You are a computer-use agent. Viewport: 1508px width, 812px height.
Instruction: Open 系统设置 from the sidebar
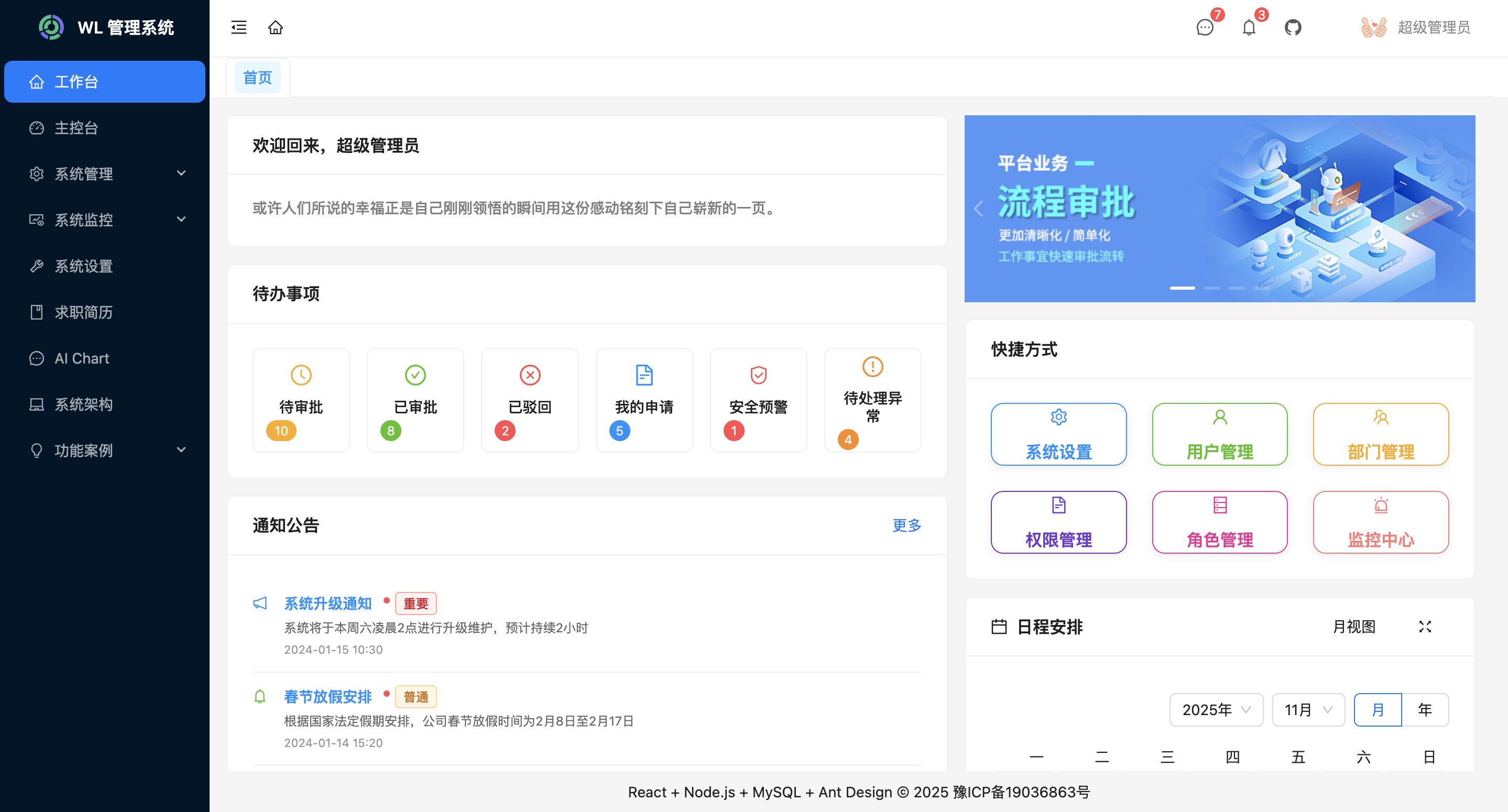coord(83,266)
